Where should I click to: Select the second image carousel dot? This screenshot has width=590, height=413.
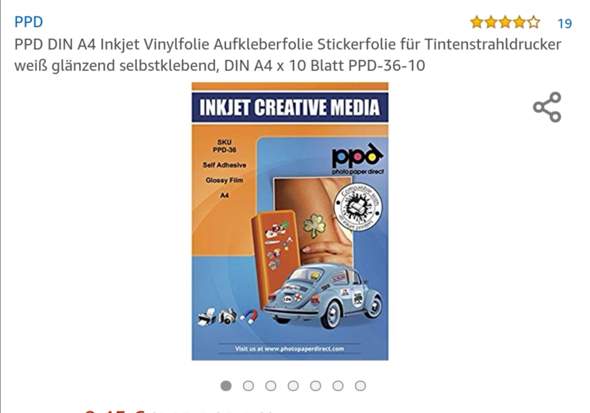pos(248,386)
